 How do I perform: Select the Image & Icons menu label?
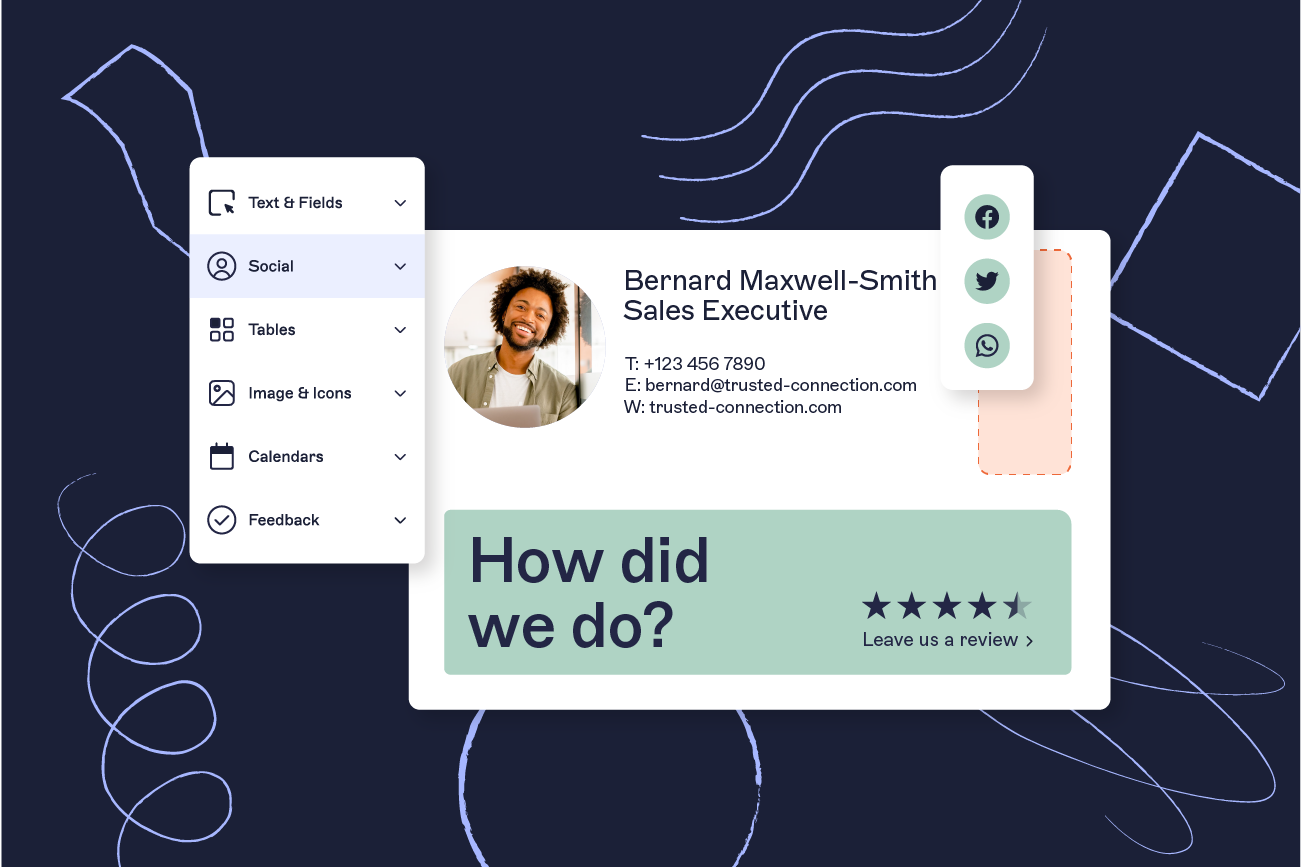point(300,393)
